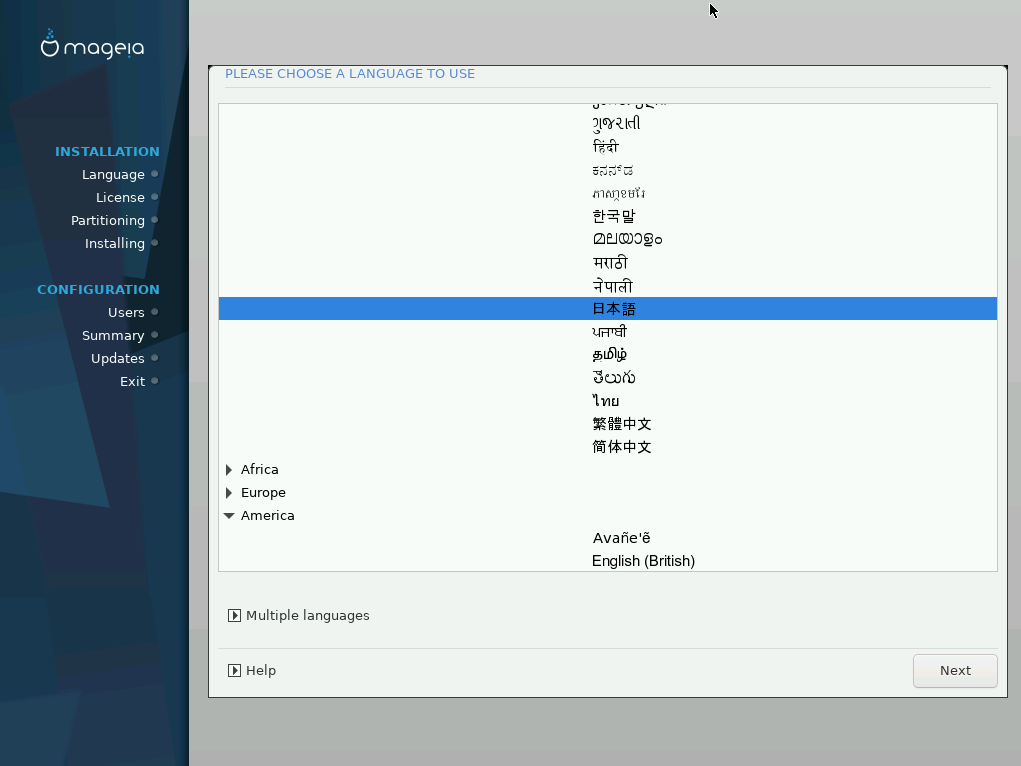
Task: Open the Help section arrow
Action: coord(234,671)
